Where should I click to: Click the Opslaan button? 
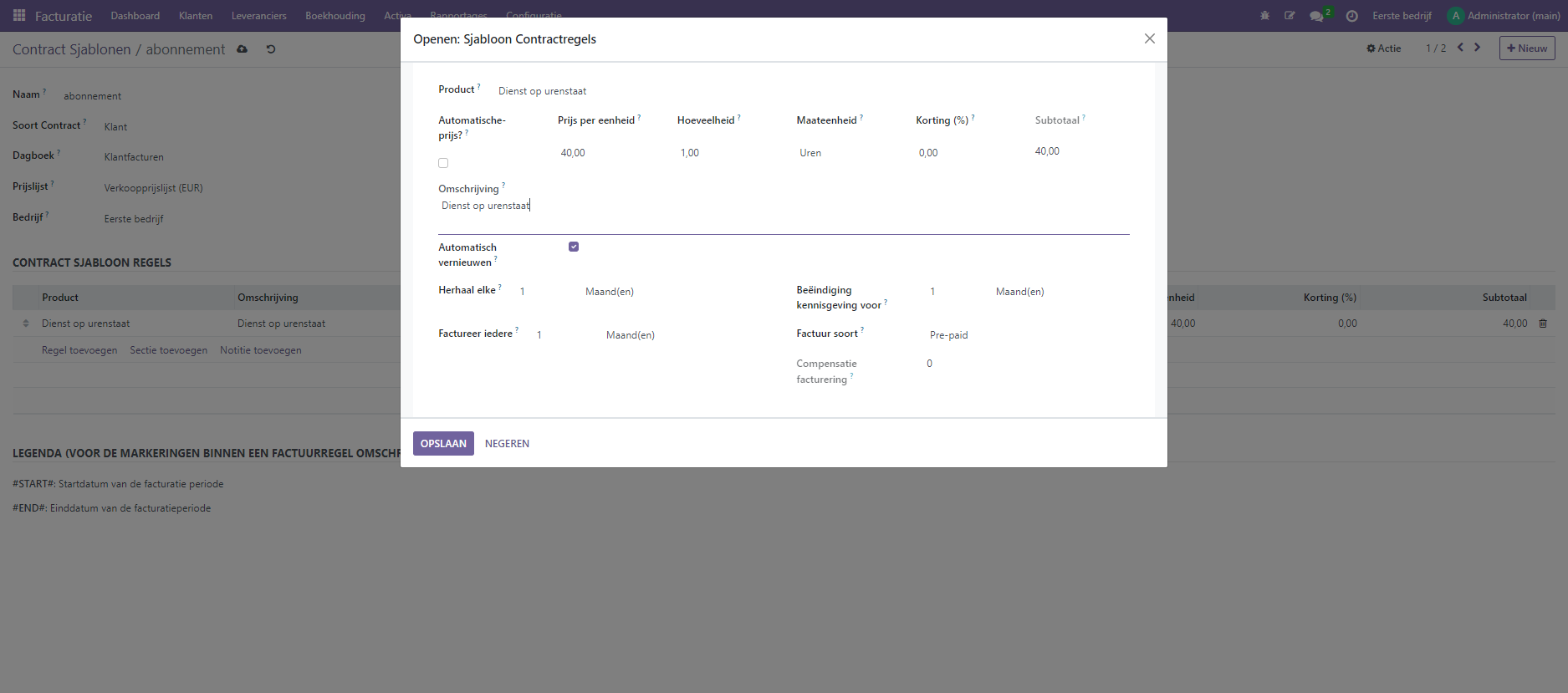click(443, 444)
